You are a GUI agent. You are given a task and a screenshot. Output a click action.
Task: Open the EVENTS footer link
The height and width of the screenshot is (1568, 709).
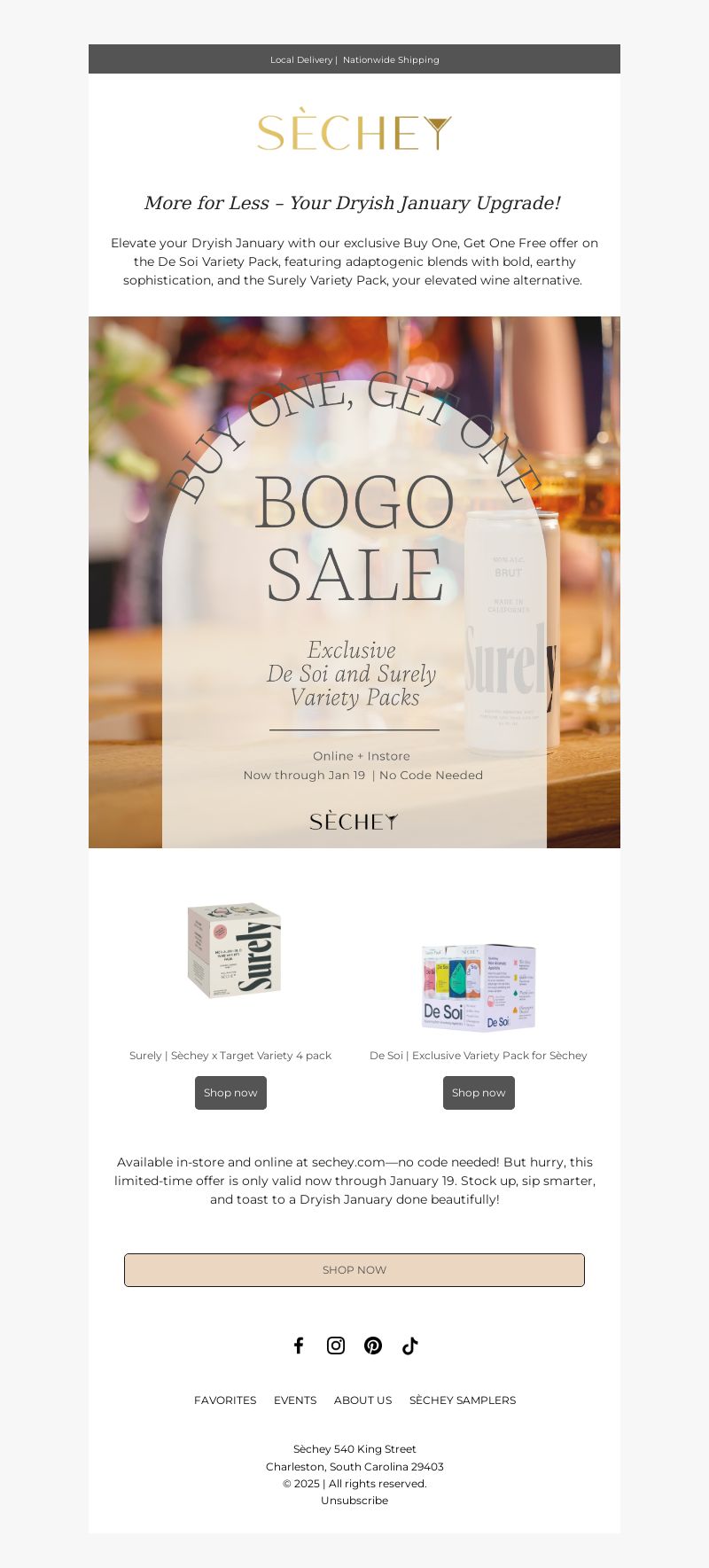pyautogui.click(x=295, y=1400)
